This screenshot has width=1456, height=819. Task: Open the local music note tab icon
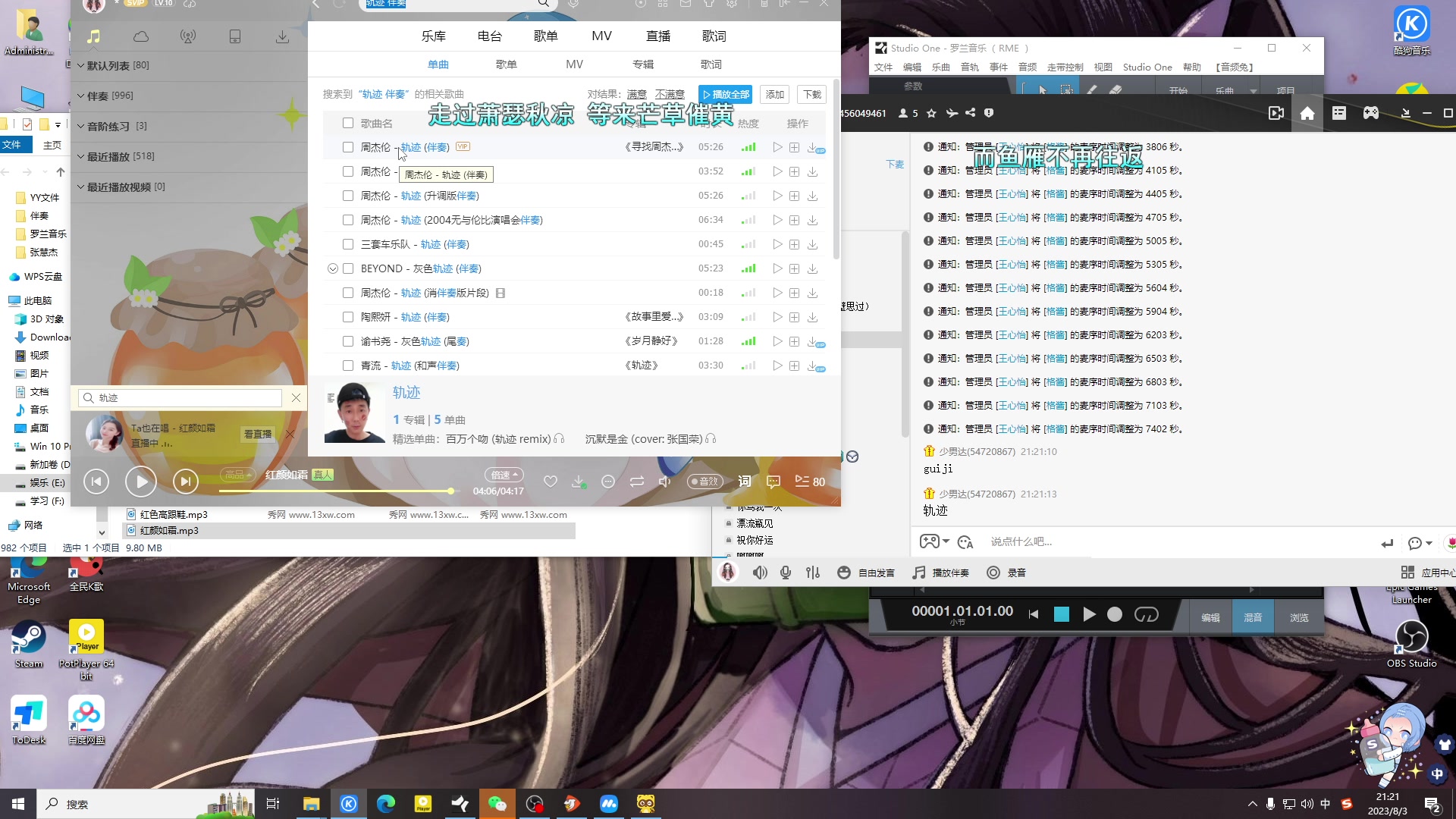tap(93, 36)
